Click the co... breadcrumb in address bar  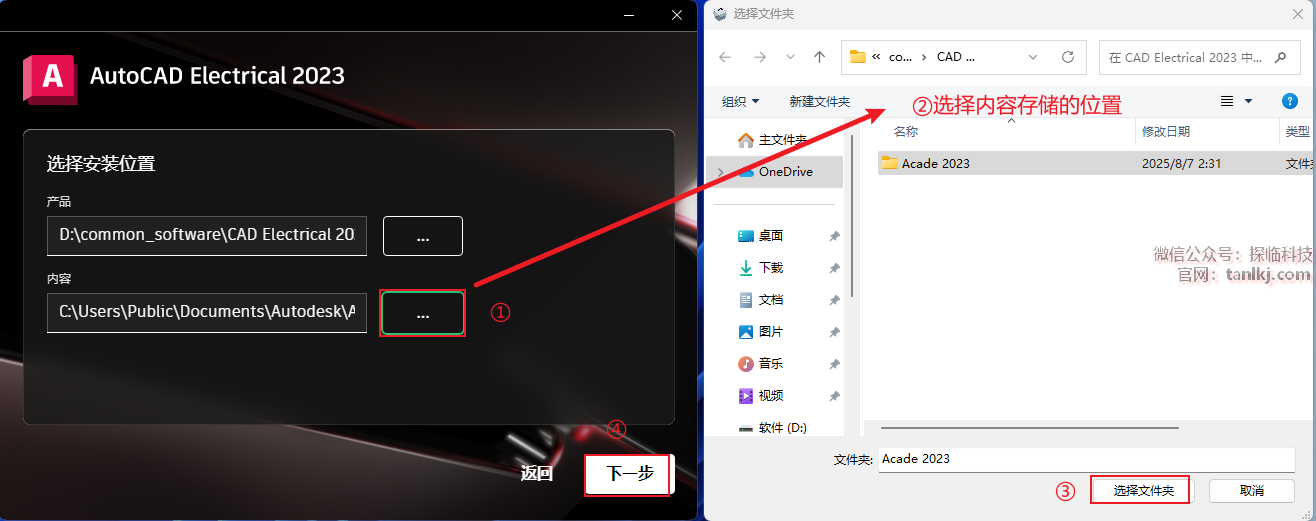coord(900,57)
